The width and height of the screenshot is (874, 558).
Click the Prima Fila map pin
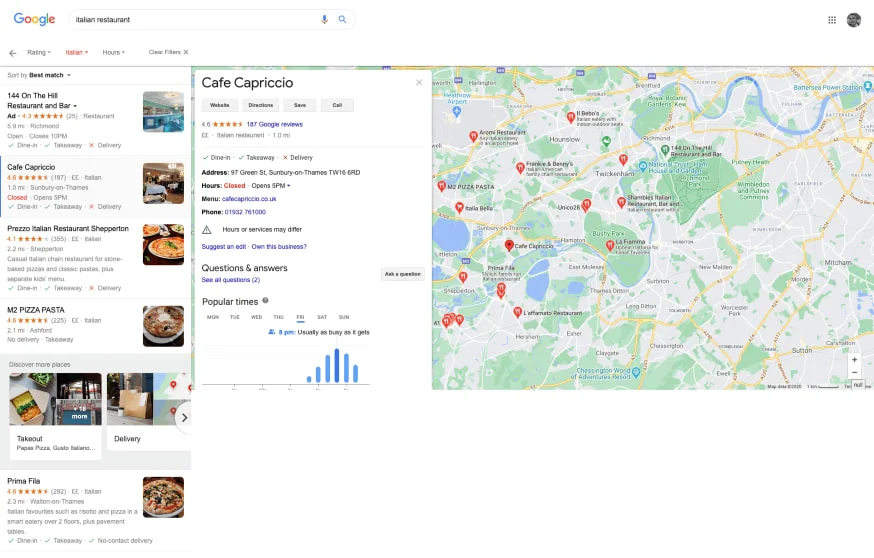(501, 288)
